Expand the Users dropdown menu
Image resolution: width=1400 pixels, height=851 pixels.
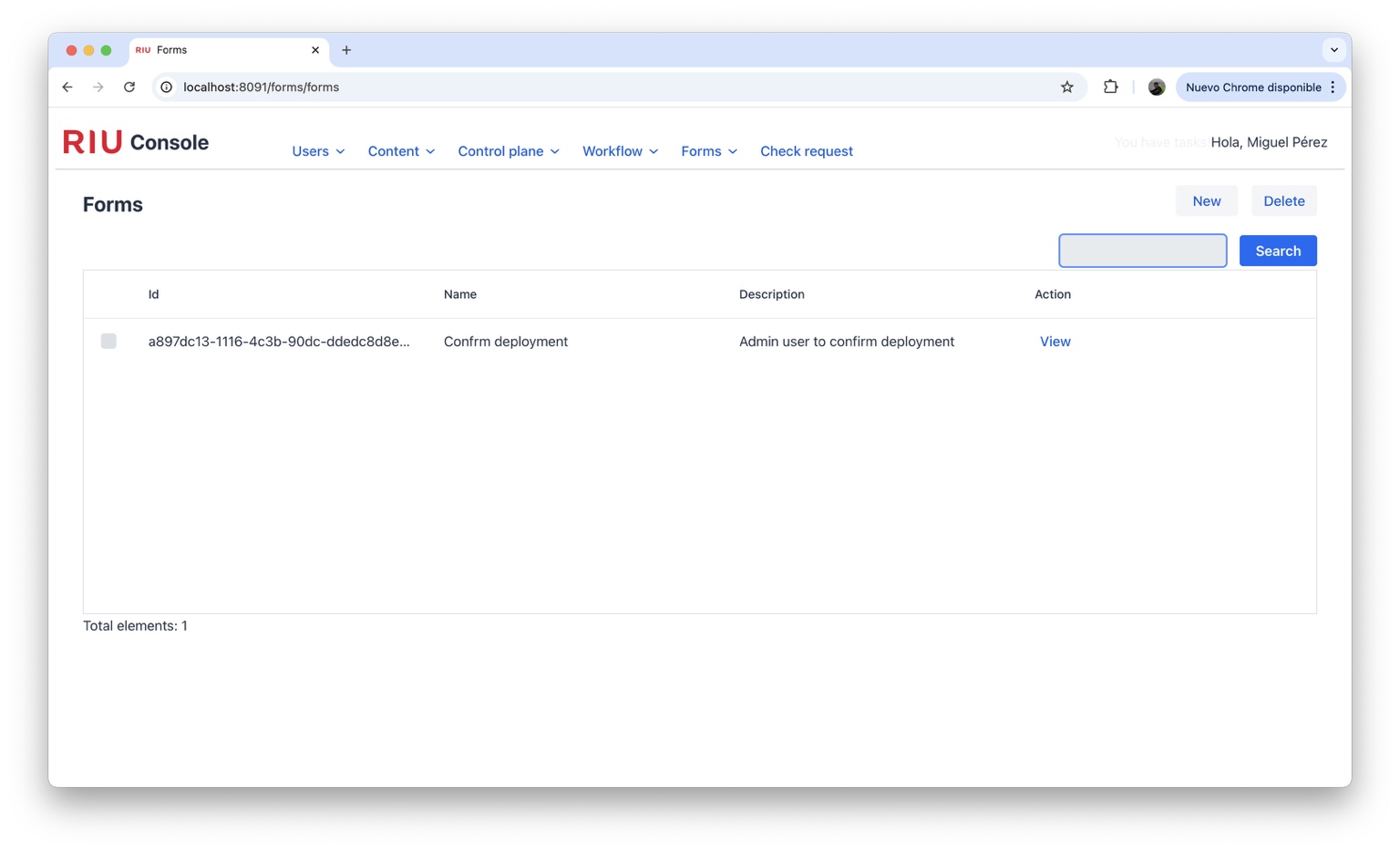pos(318,151)
